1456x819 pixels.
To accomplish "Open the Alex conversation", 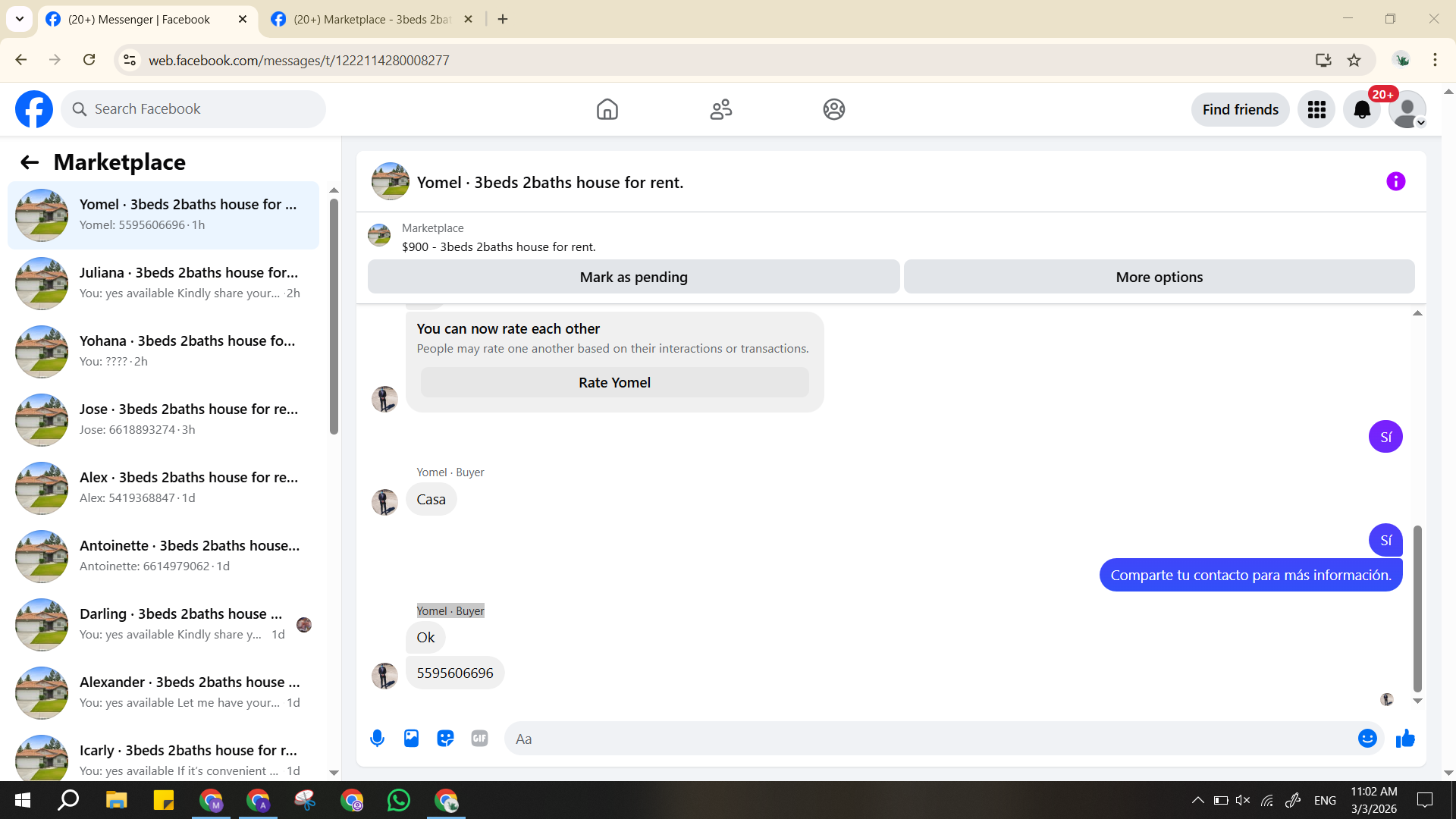I will (x=163, y=488).
